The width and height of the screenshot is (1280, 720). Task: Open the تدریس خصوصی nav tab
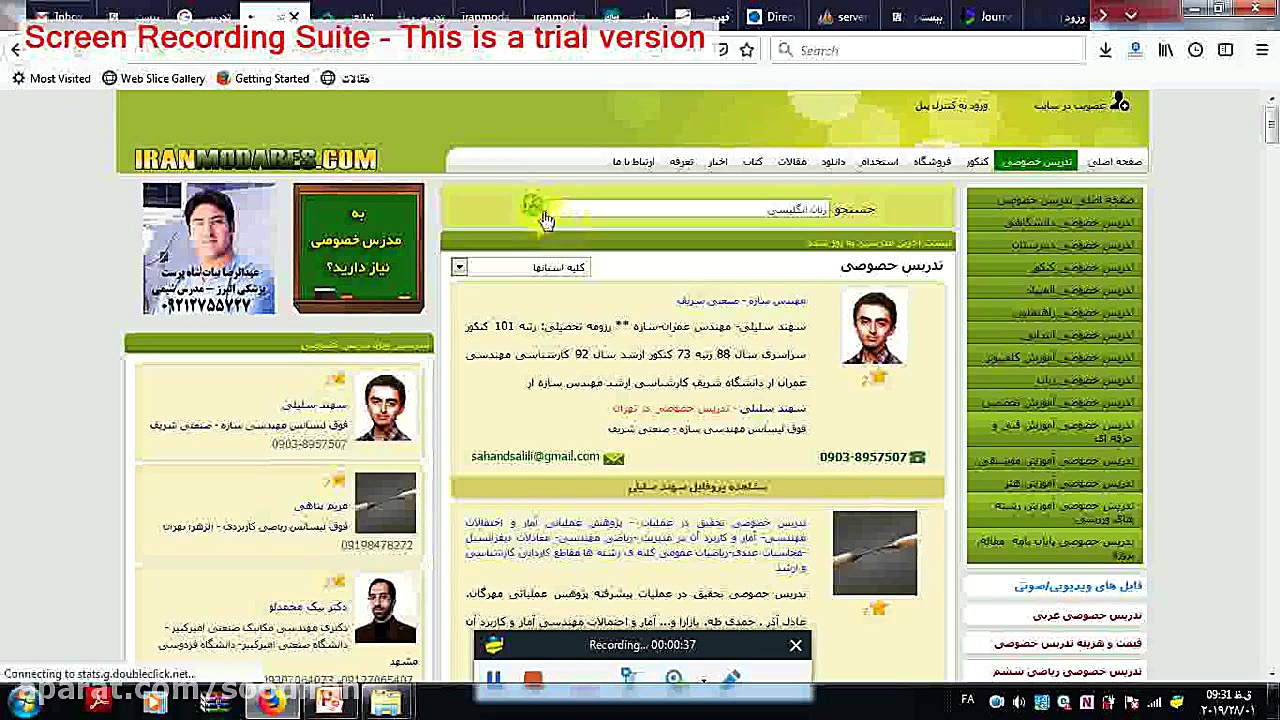1036,161
